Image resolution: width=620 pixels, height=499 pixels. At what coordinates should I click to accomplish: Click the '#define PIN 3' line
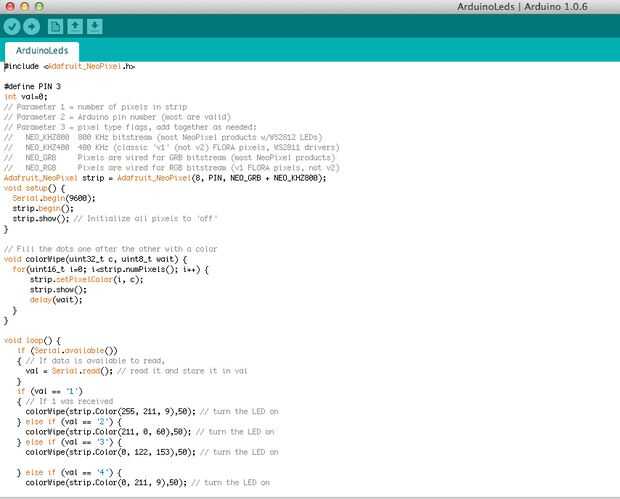[x=32, y=87]
